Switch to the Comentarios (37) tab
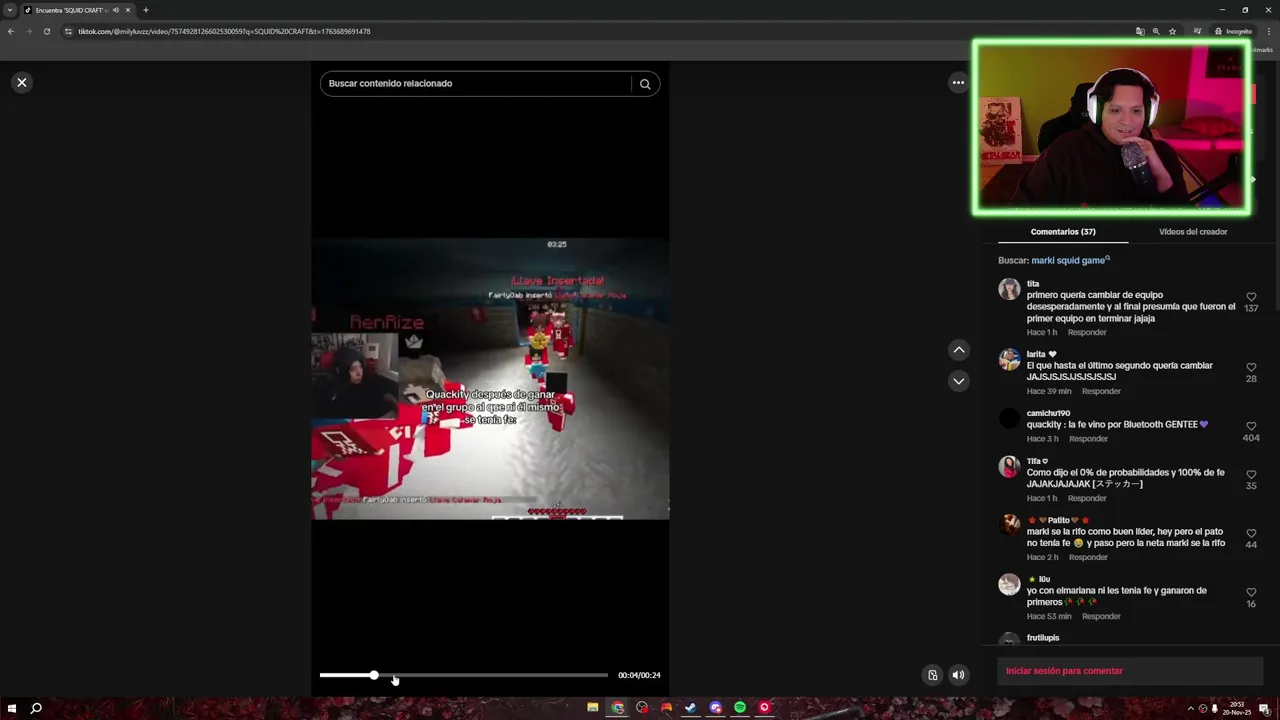Viewport: 1280px width, 720px height. coord(1063,232)
